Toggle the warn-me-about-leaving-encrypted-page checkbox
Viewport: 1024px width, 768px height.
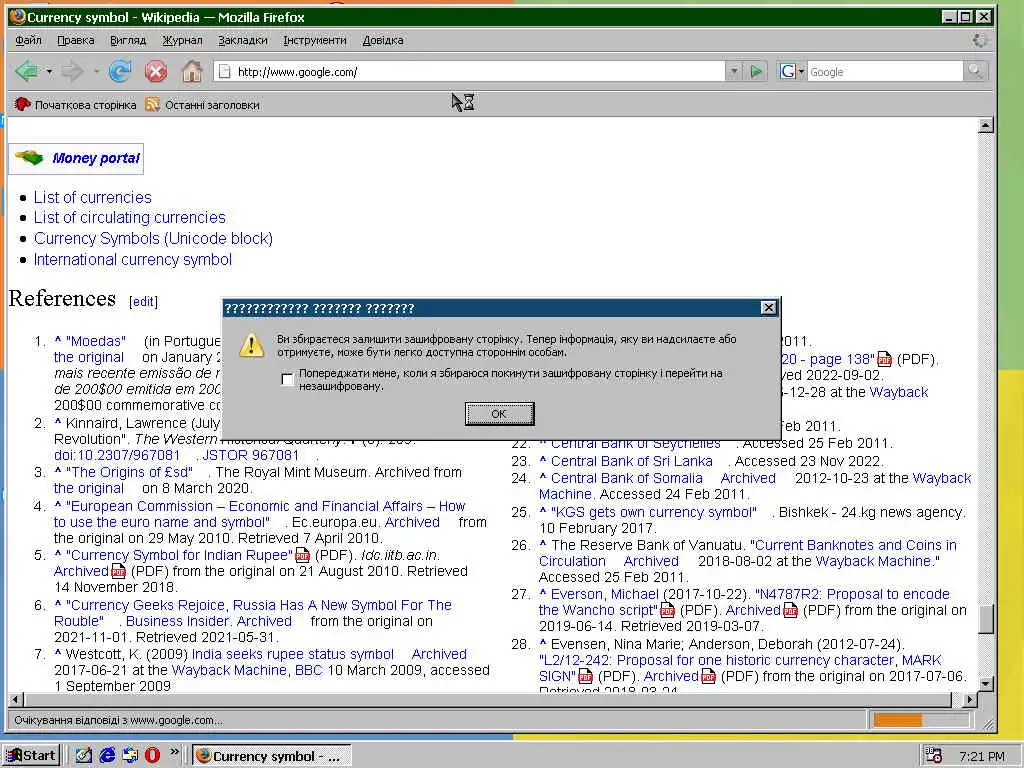287,379
